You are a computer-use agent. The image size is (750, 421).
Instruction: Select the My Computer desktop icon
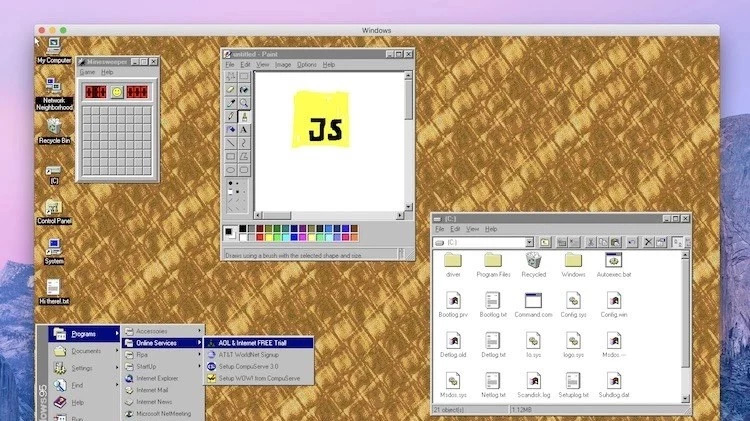pyautogui.click(x=54, y=51)
